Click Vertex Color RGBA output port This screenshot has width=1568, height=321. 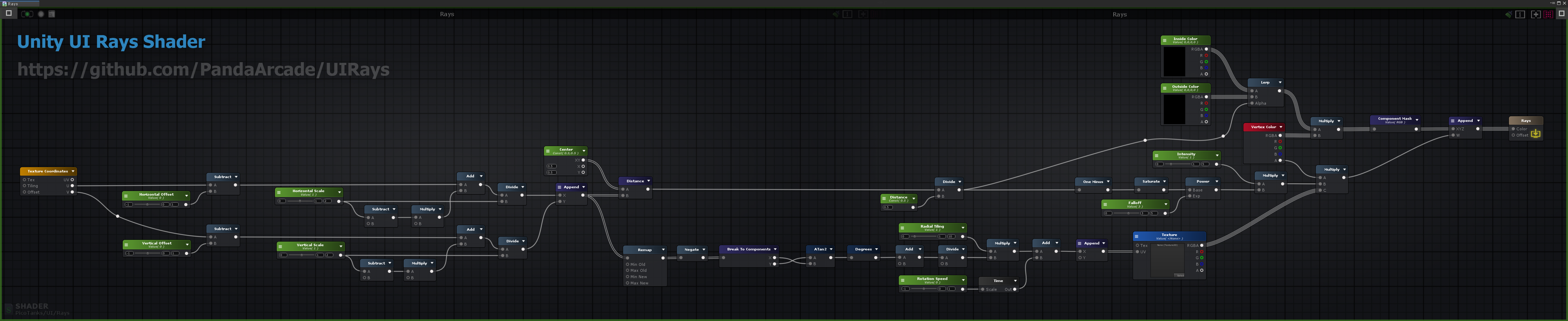point(1280,136)
